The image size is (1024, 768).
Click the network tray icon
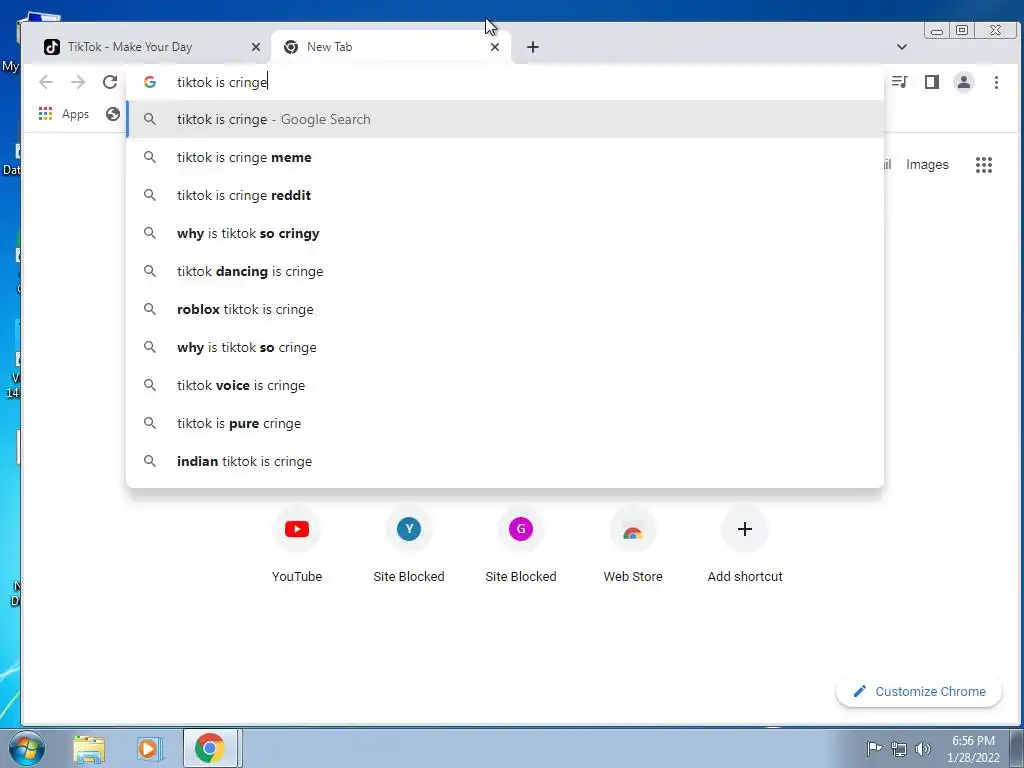click(899, 749)
